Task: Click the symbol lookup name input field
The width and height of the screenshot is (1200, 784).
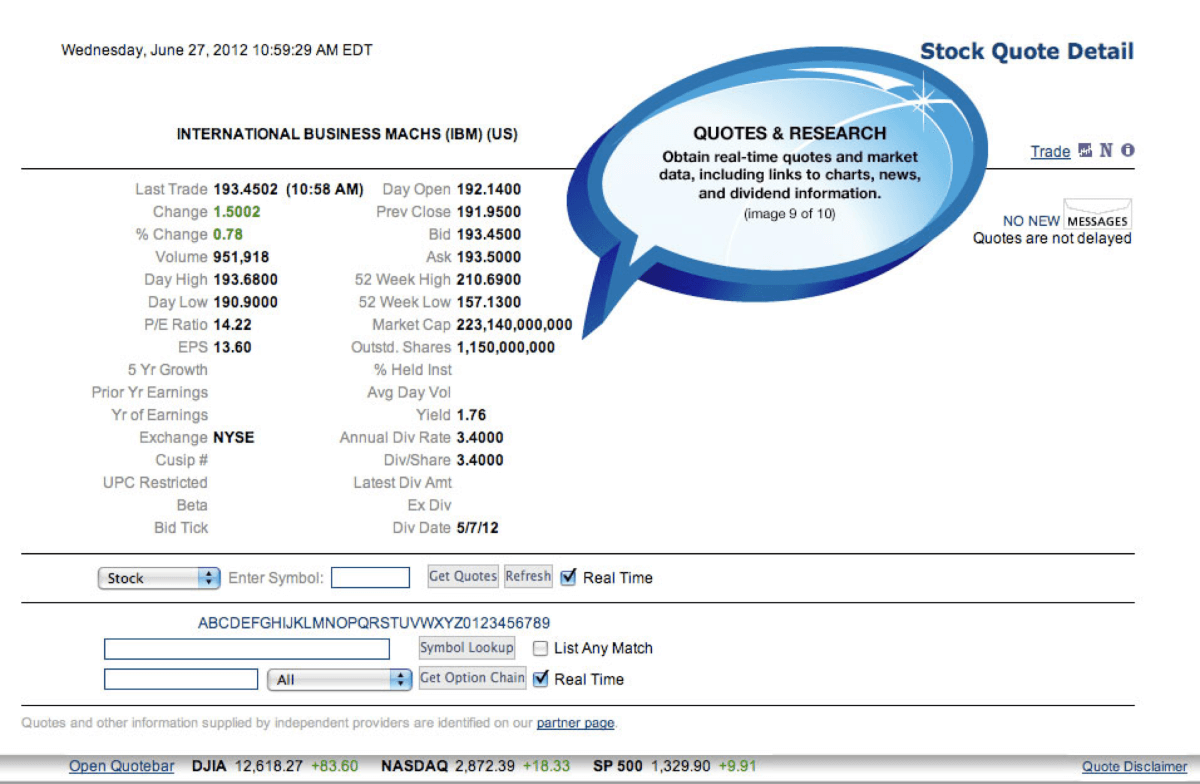Action: [x=247, y=649]
